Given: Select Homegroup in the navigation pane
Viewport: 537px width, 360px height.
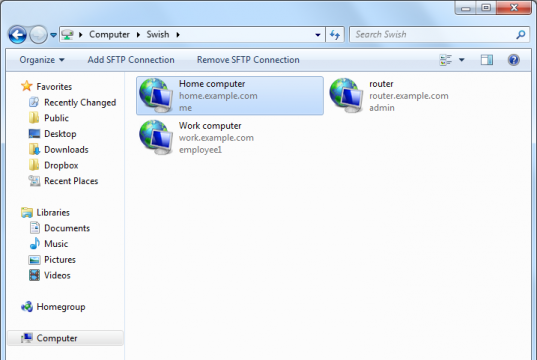Looking at the screenshot, I should pyautogui.click(x=61, y=307).
